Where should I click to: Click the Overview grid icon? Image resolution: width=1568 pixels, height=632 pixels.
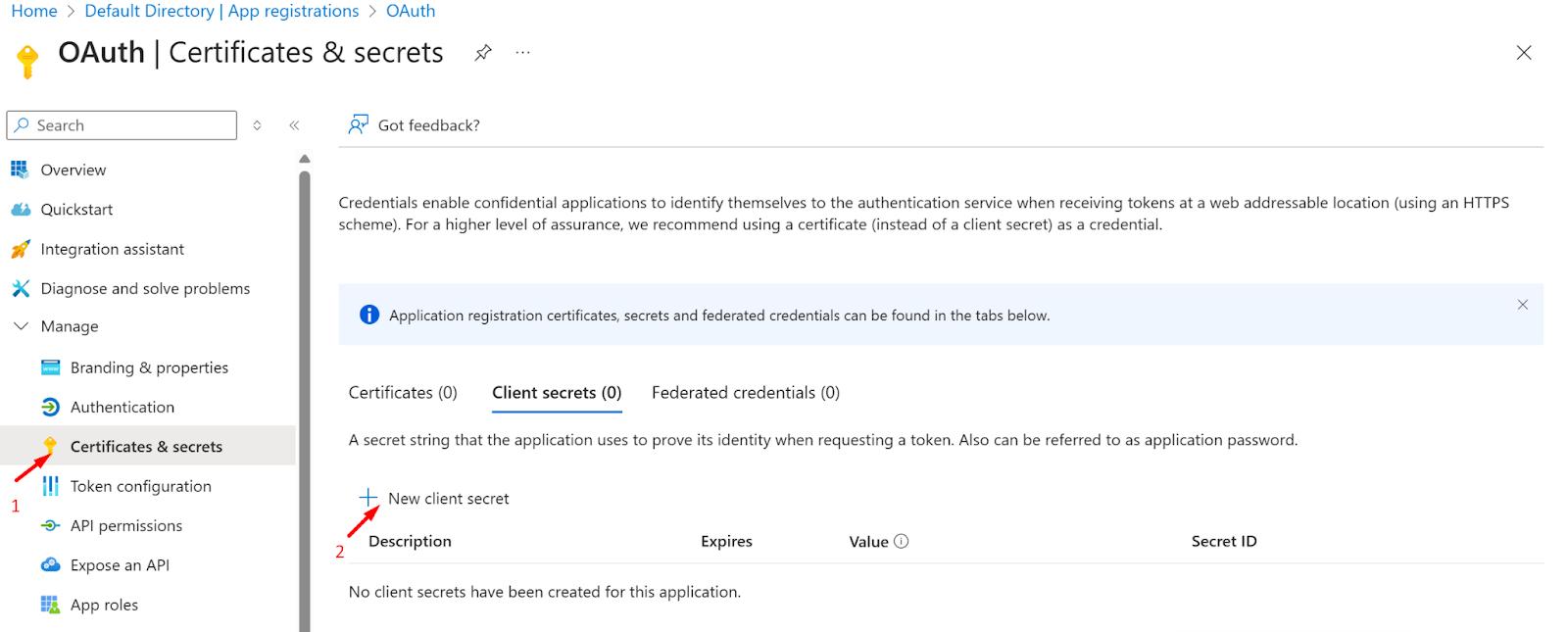tap(20, 170)
